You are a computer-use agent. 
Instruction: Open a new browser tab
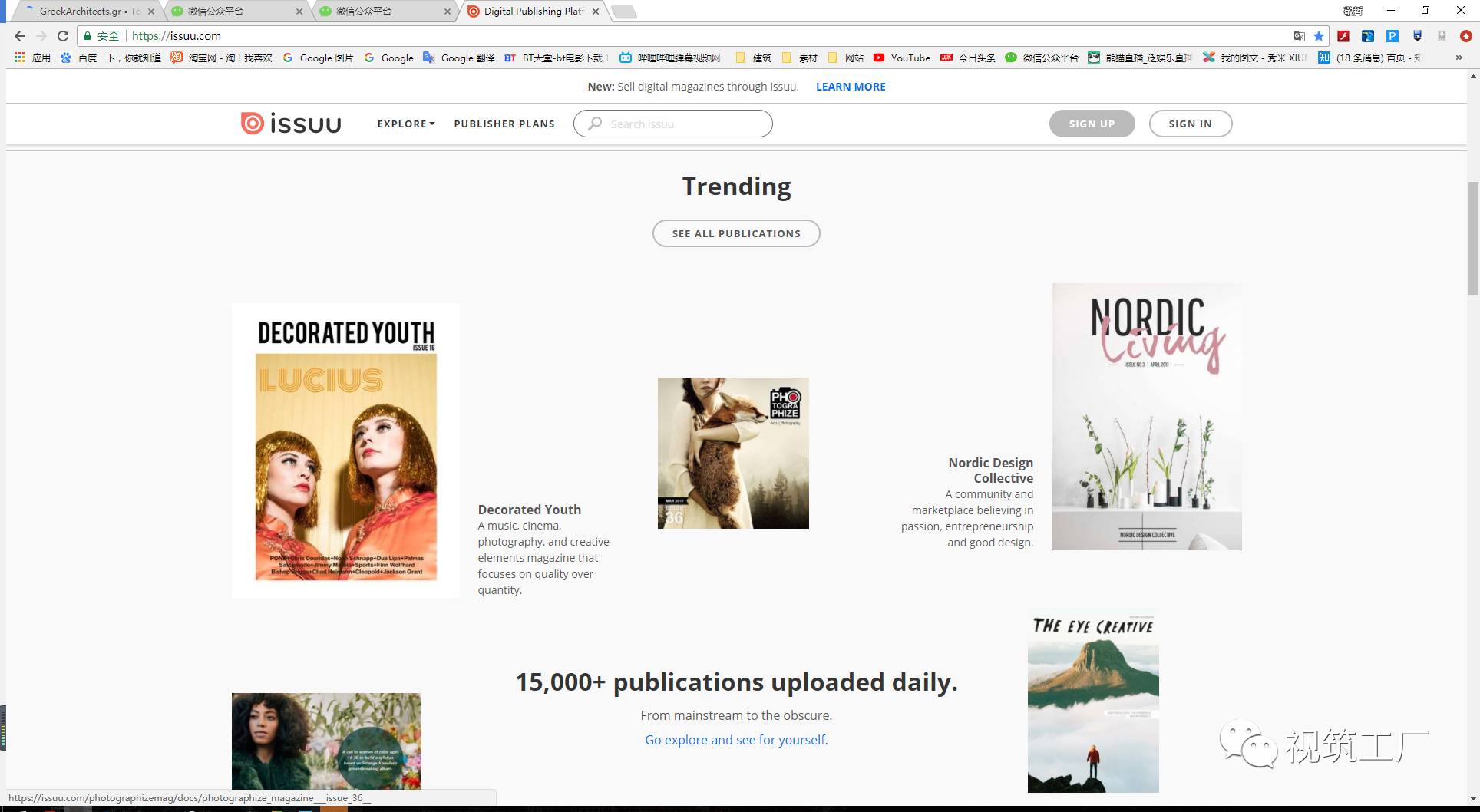click(x=624, y=12)
